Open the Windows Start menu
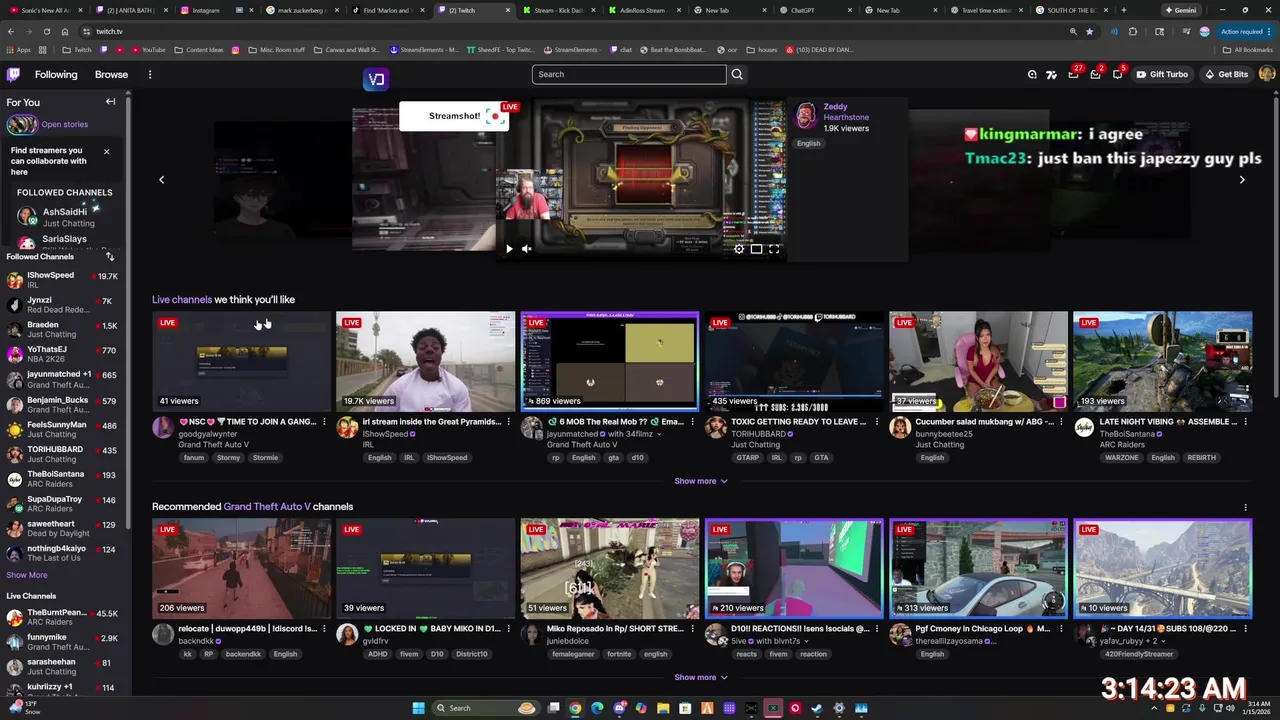1280x720 pixels. click(418, 708)
